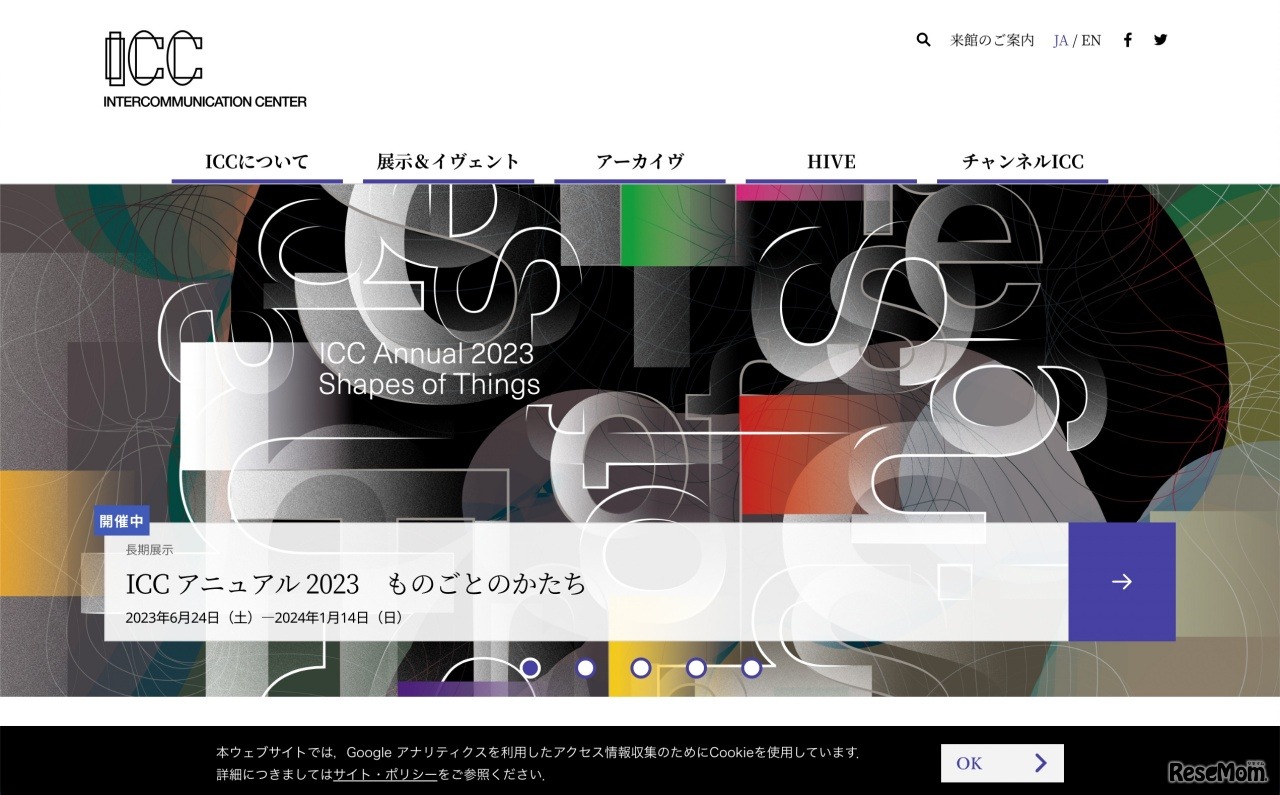Open the アーカイヴ menu
This screenshot has height=795, width=1280.
click(x=639, y=161)
